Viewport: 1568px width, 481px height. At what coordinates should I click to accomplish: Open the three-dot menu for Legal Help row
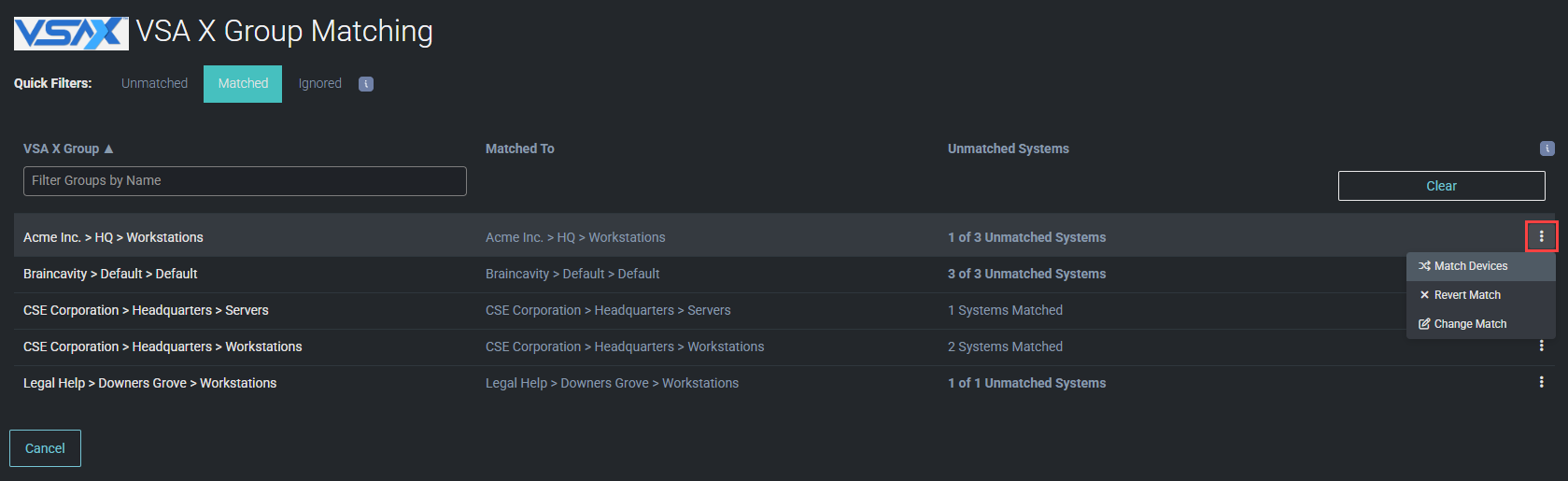[x=1541, y=382]
